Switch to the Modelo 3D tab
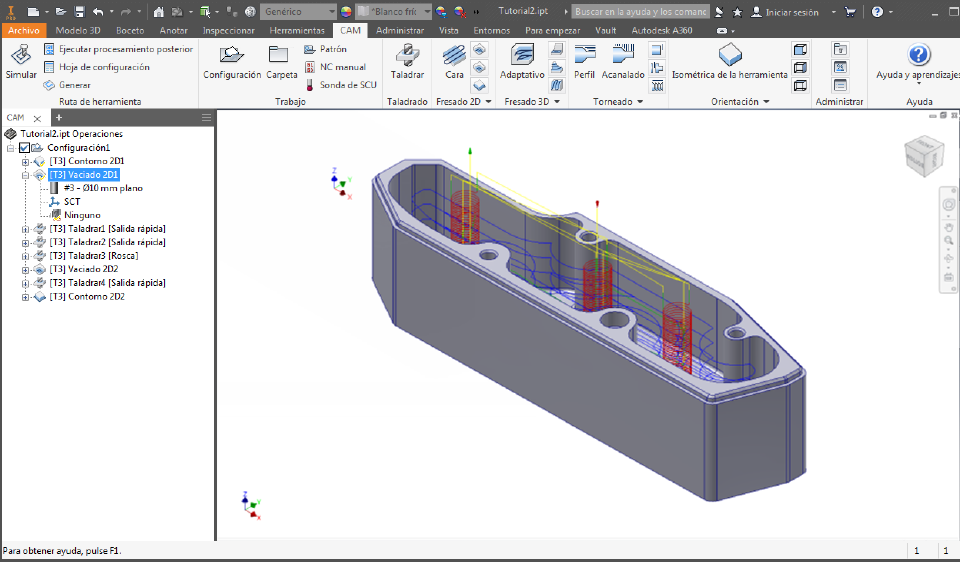Image resolution: width=960 pixels, height=562 pixels. coord(78,30)
